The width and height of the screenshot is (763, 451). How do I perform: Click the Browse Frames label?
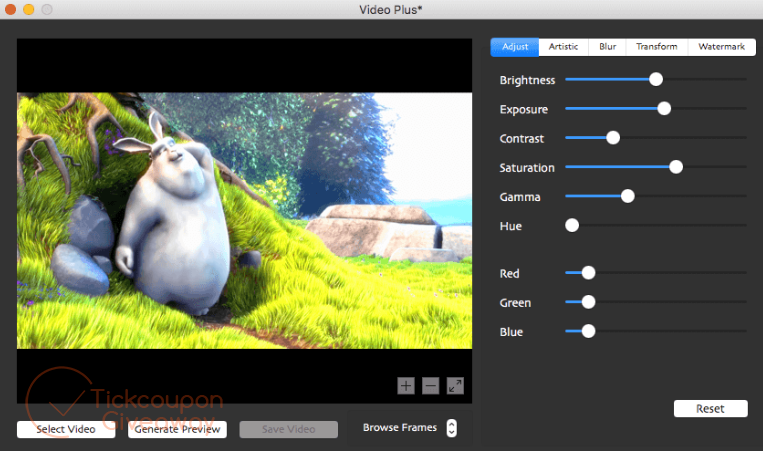tap(400, 428)
